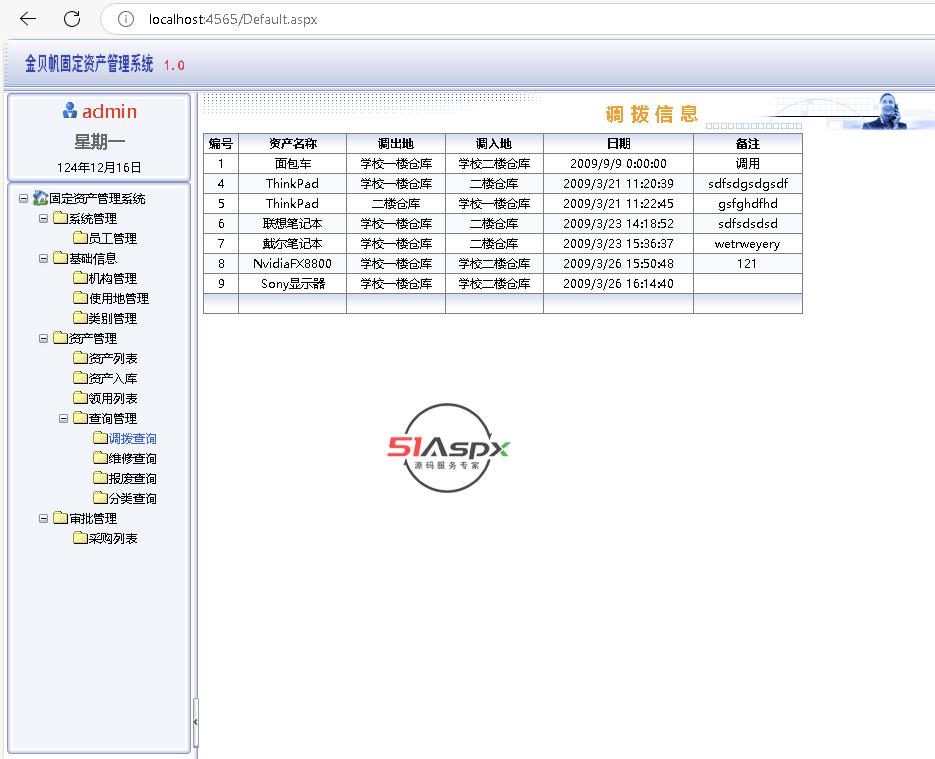Click the 51Aspx logo watermark
This screenshot has width=935, height=759.
[x=449, y=448]
